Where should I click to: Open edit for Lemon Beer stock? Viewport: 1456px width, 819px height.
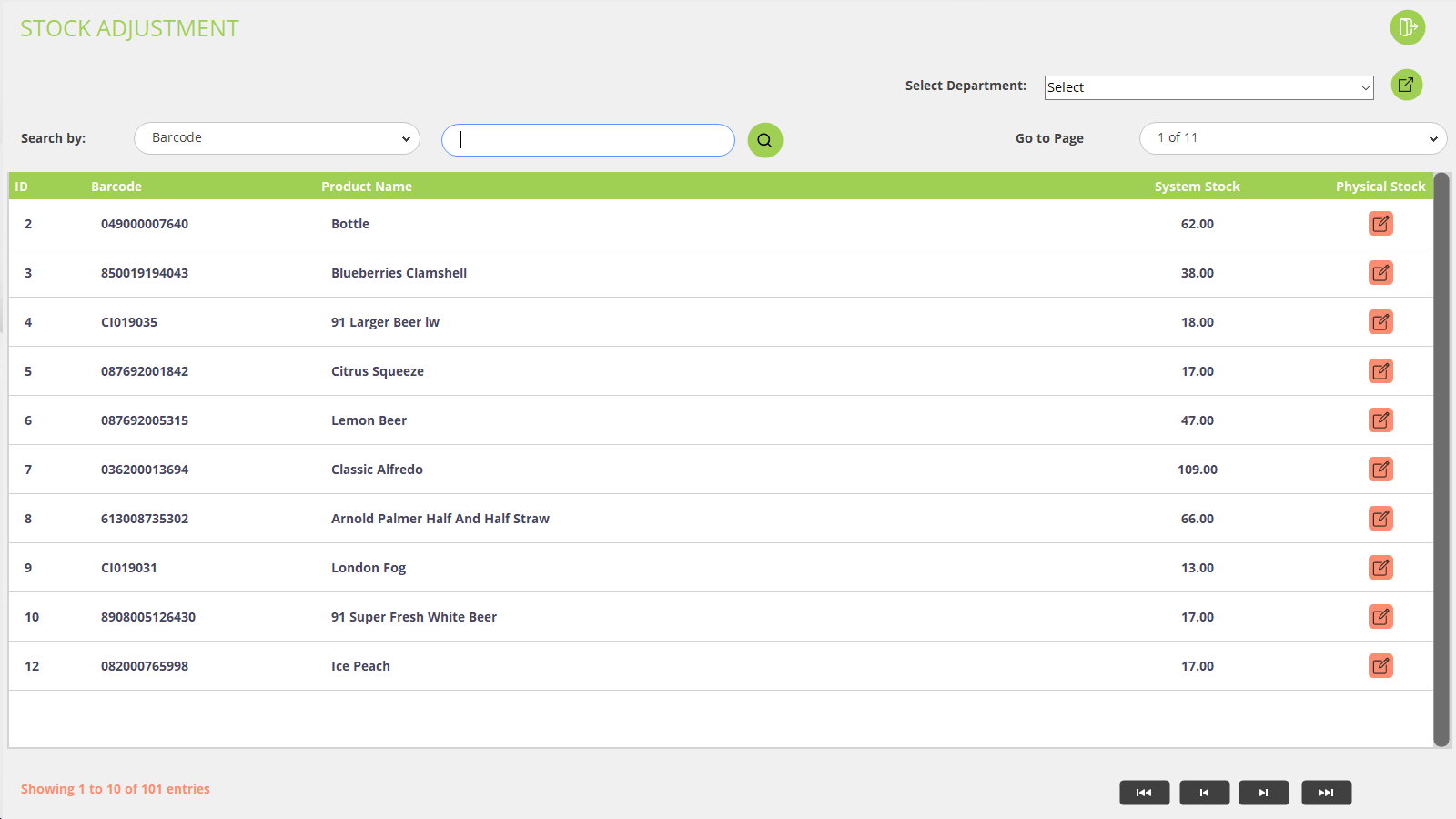pyautogui.click(x=1380, y=420)
